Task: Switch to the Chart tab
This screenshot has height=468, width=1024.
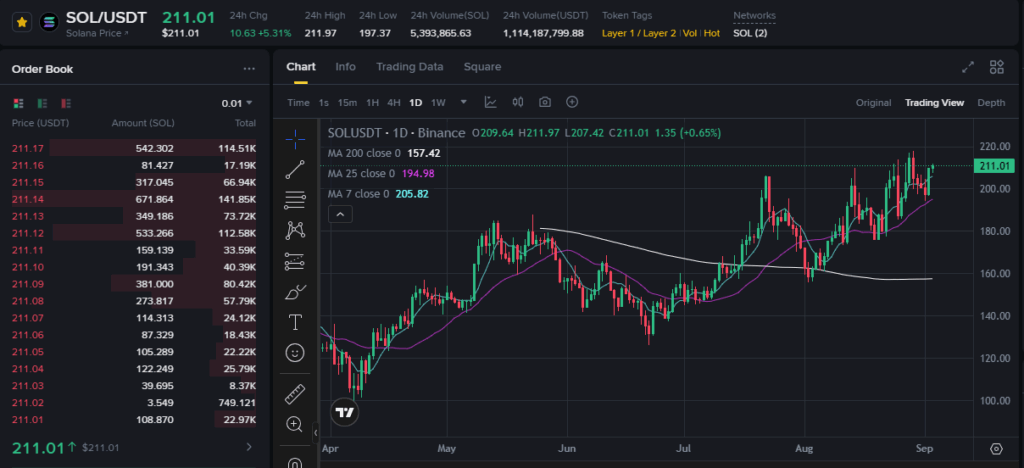Action: click(x=300, y=67)
